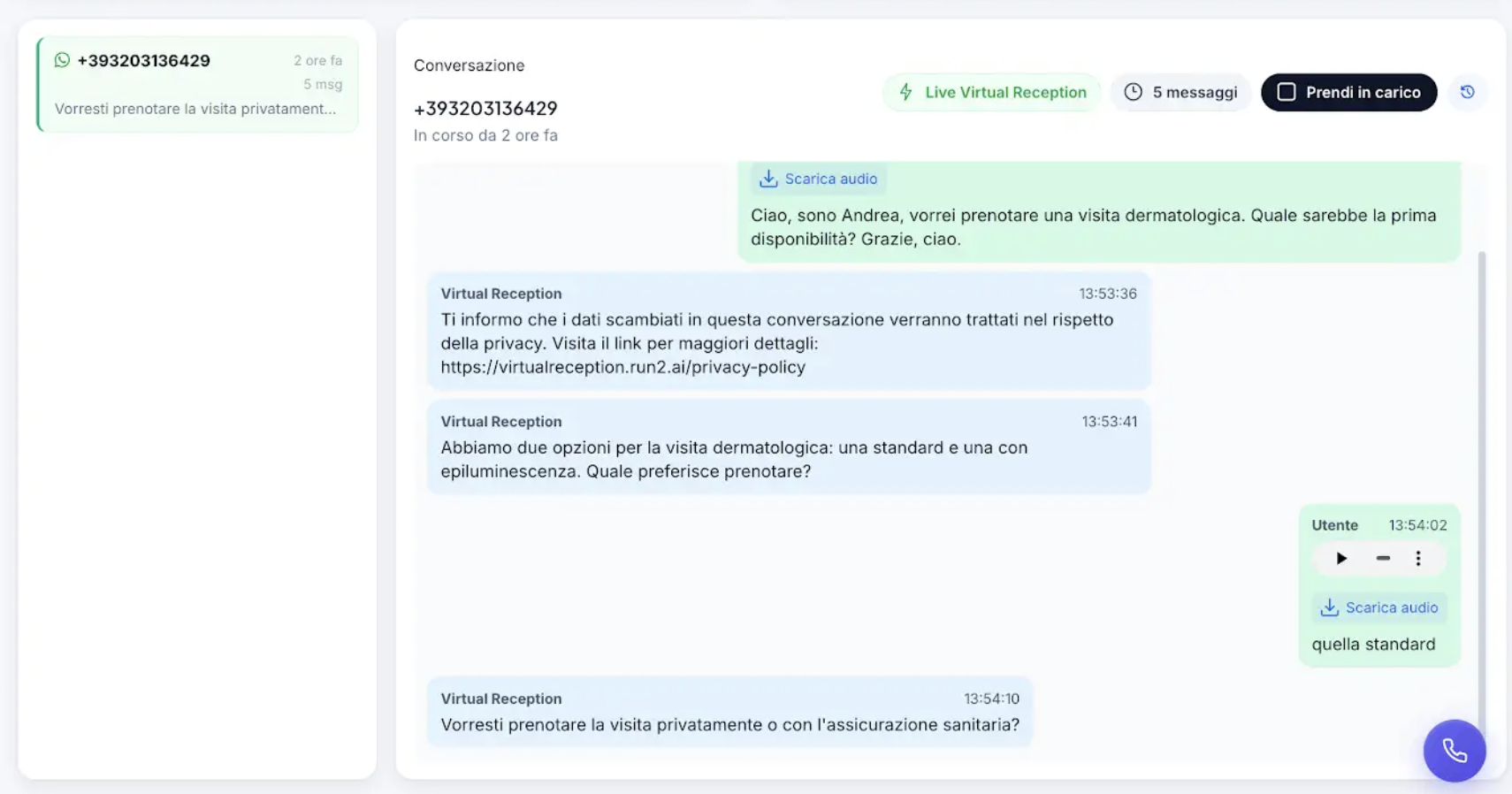
Task: Click the '2 ore fa' time in conversation card
Action: pyautogui.click(x=317, y=60)
